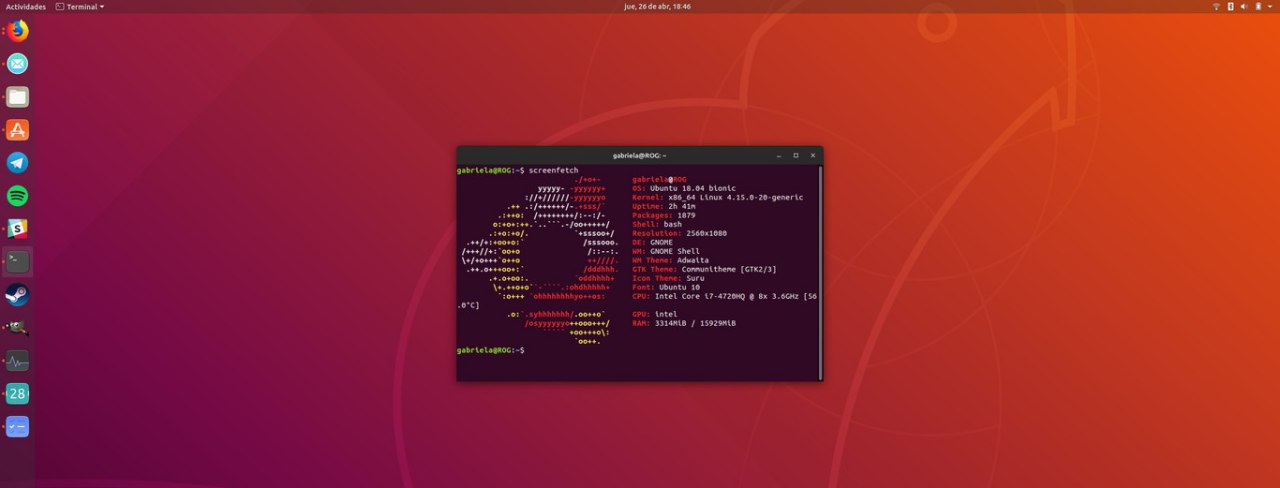The image size is (1280, 488).
Task: Click the 'WM Theme: Adwaita' line
Action: tap(673, 260)
